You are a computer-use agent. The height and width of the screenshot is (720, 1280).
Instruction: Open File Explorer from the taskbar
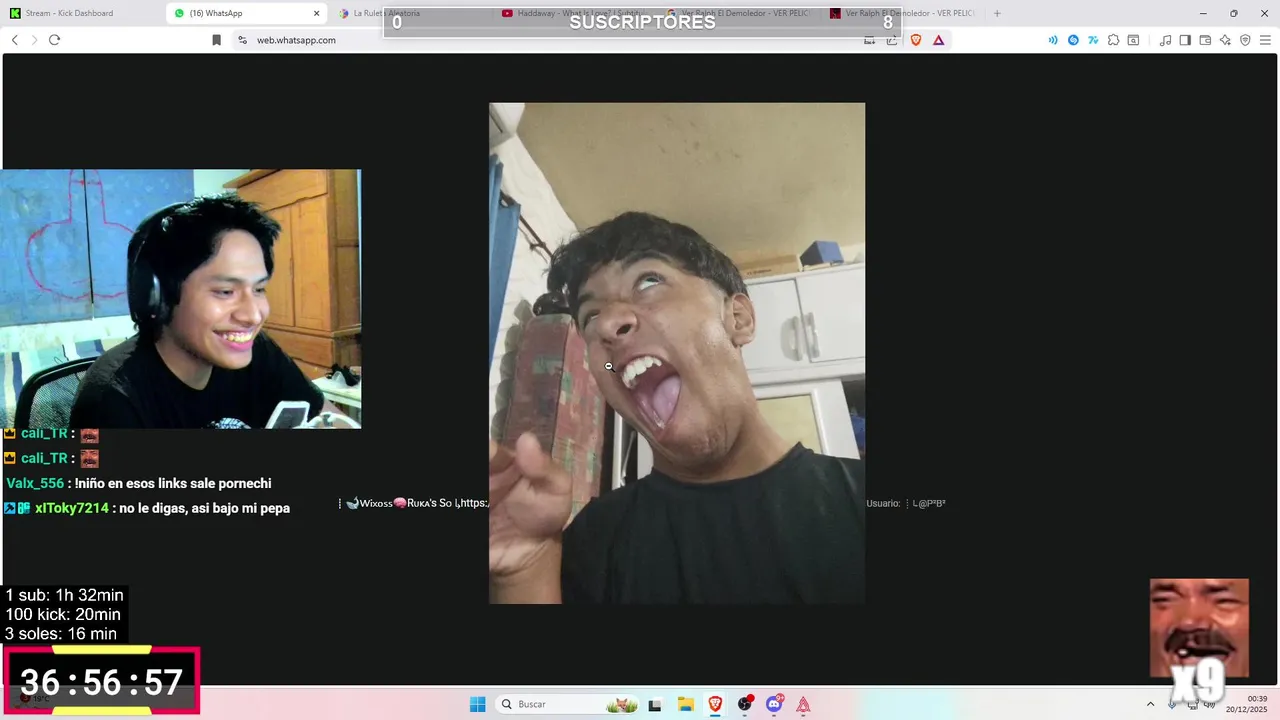click(685, 704)
